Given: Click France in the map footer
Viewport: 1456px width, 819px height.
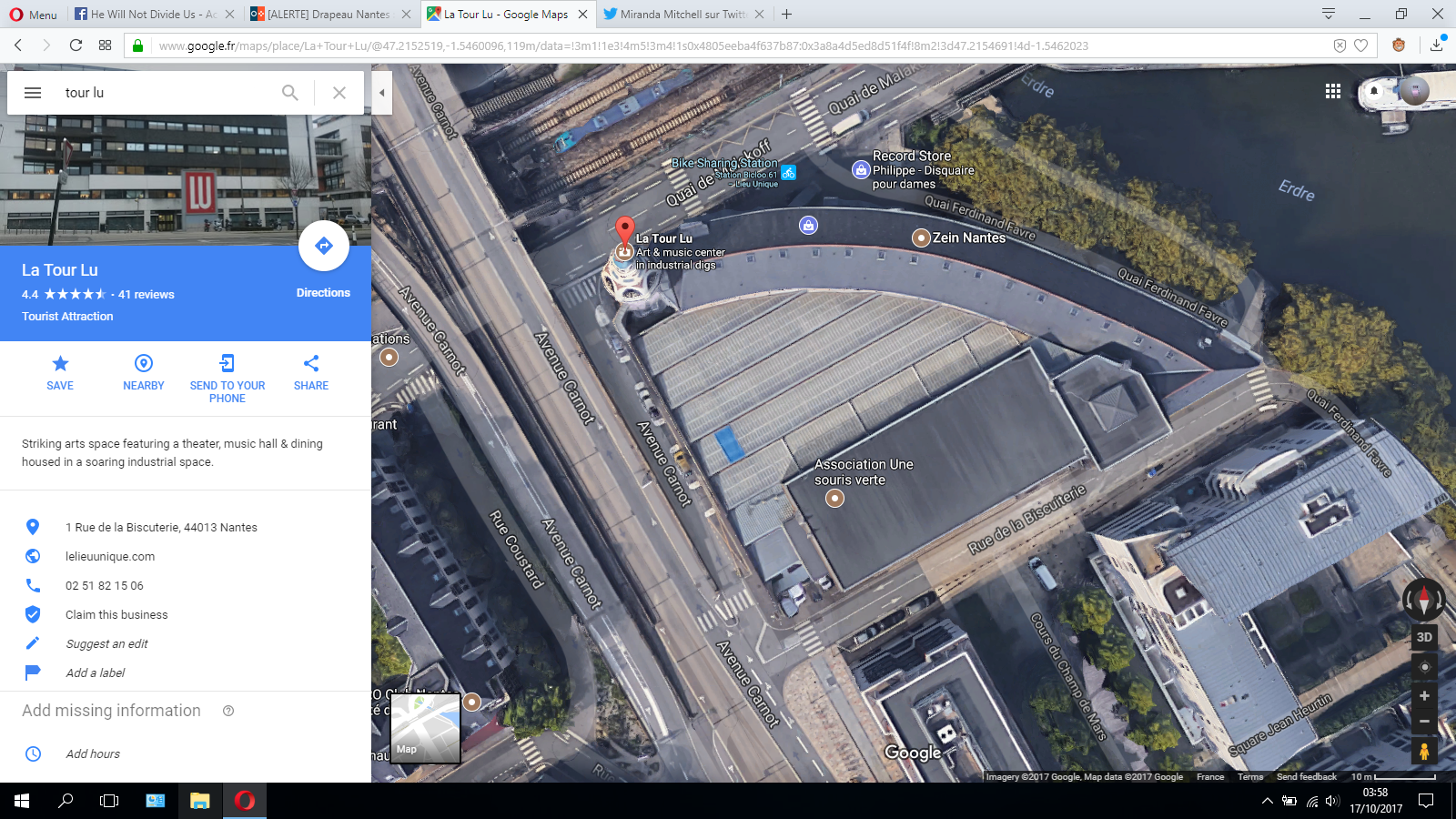Looking at the screenshot, I should [x=1210, y=777].
